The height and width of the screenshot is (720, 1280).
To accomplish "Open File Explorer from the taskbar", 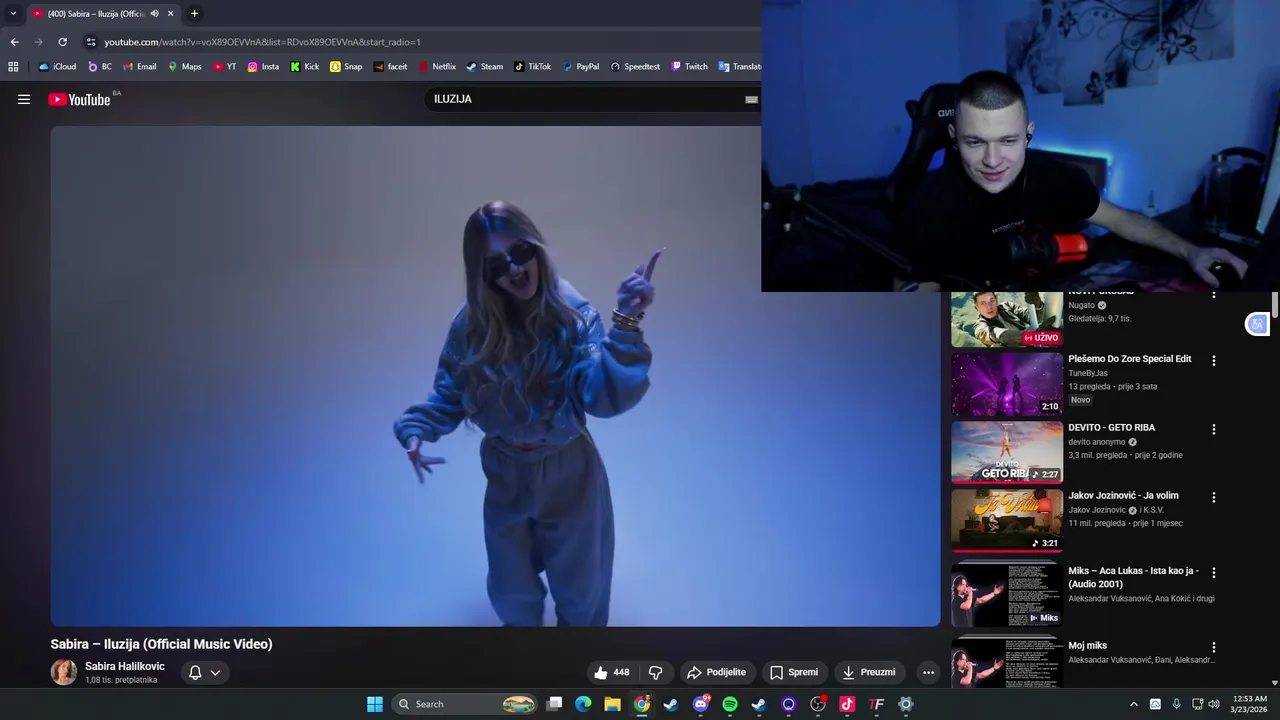I will (x=612, y=704).
